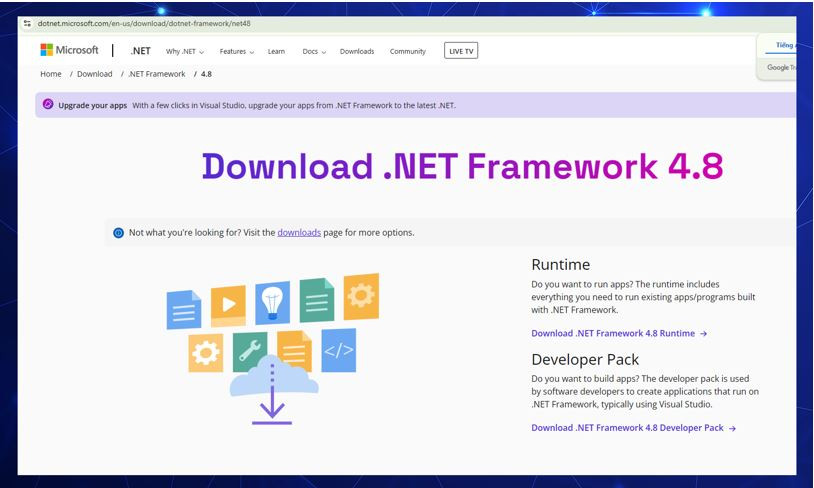Expand the Why .NET dropdown
Image resolution: width=814 pixels, height=488 pixels.
(185, 52)
